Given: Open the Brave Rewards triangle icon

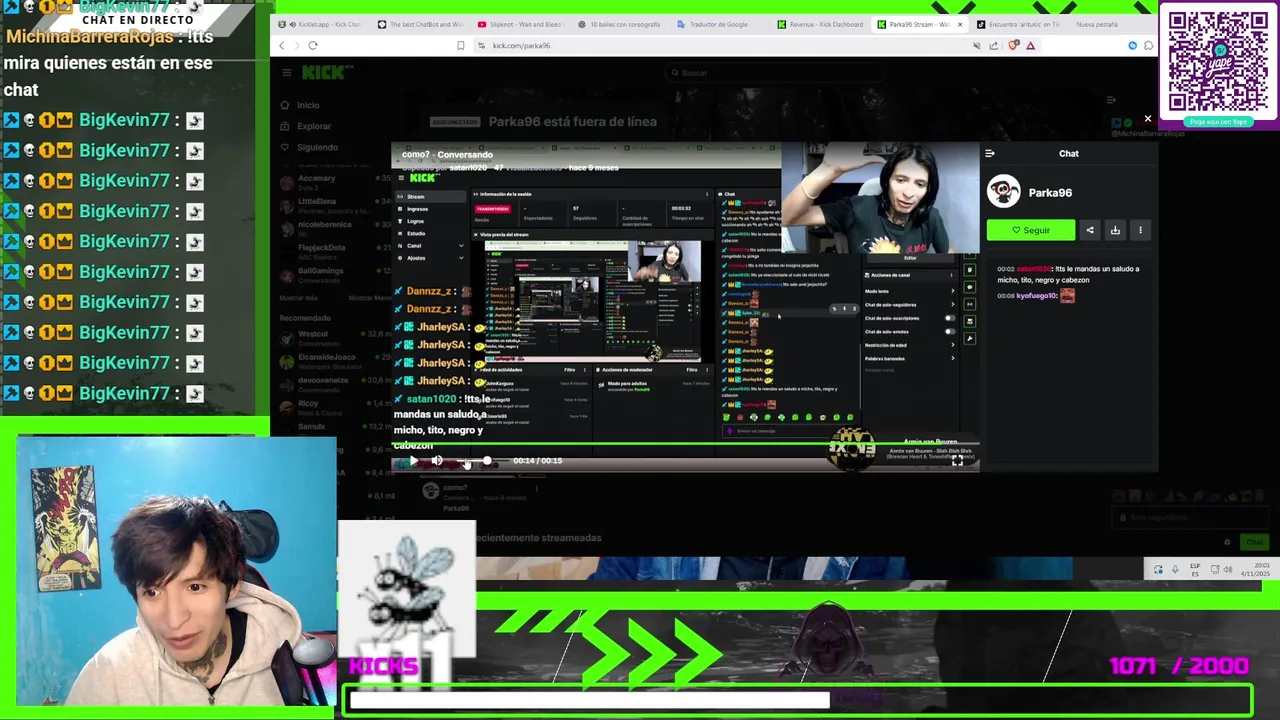Looking at the screenshot, I should [1030, 45].
